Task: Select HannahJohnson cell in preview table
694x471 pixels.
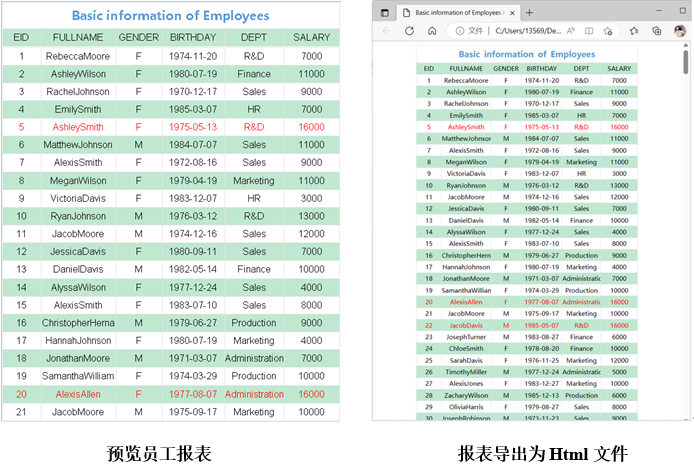Action: [78, 340]
